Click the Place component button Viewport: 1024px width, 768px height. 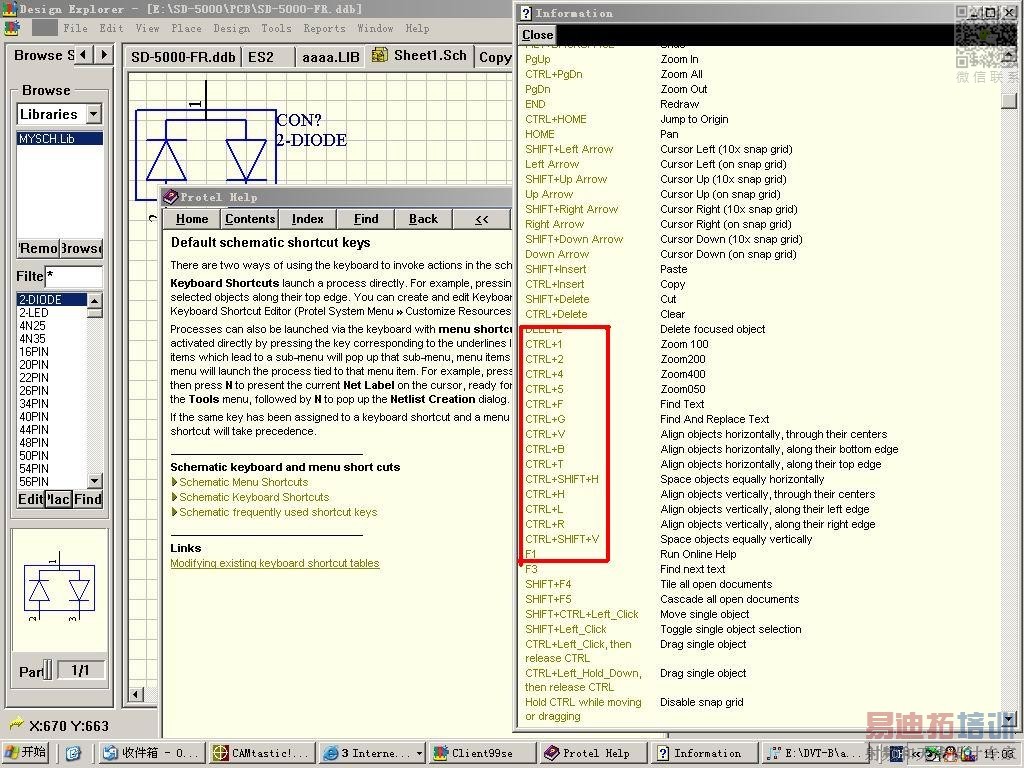[x=59, y=500]
